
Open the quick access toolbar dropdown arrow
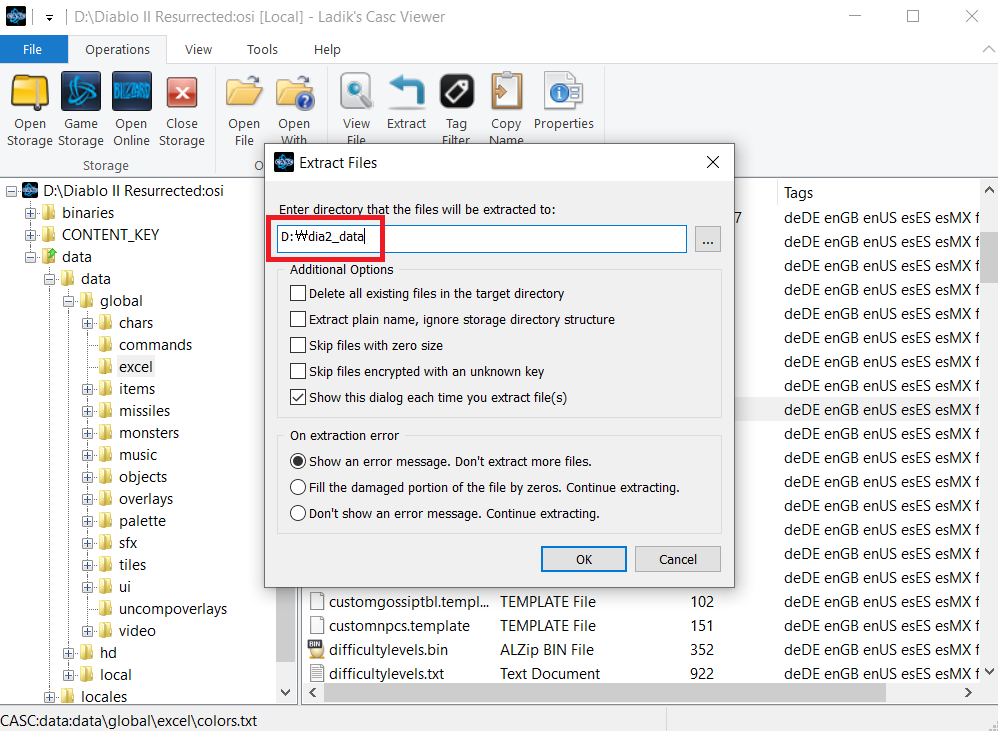pos(49,18)
